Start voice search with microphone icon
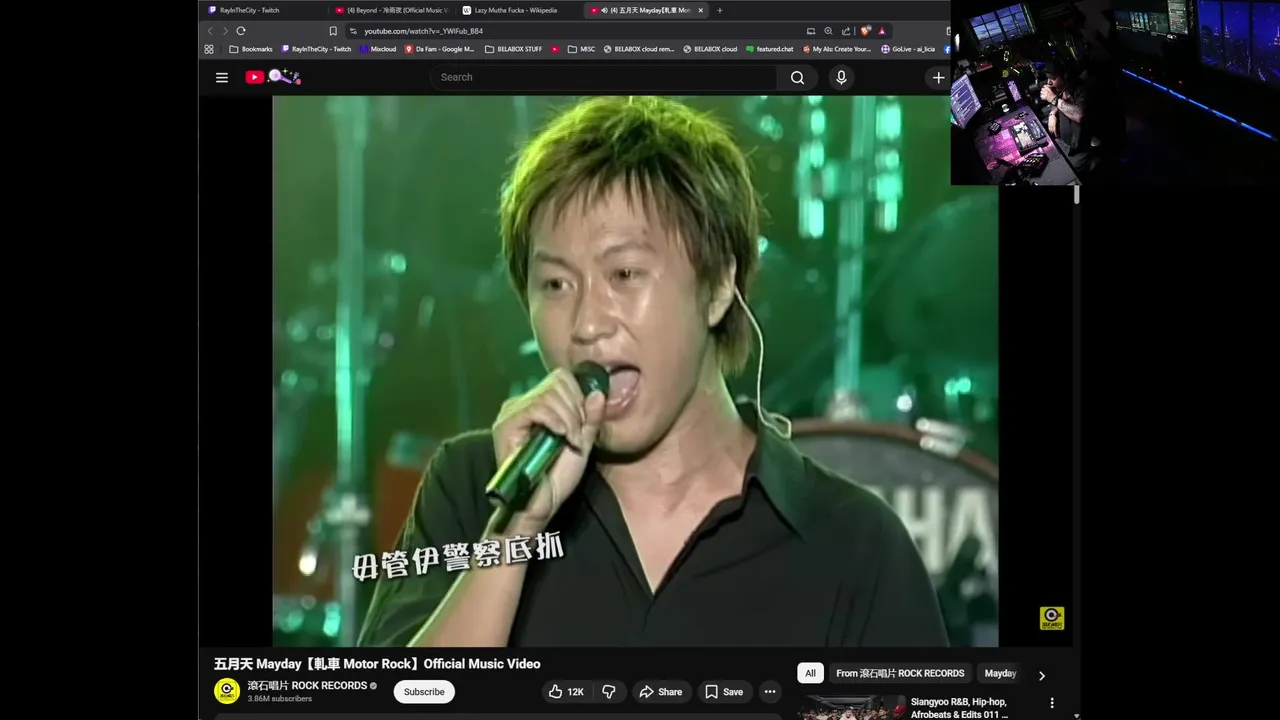Image resolution: width=1280 pixels, height=720 pixels. click(841, 77)
